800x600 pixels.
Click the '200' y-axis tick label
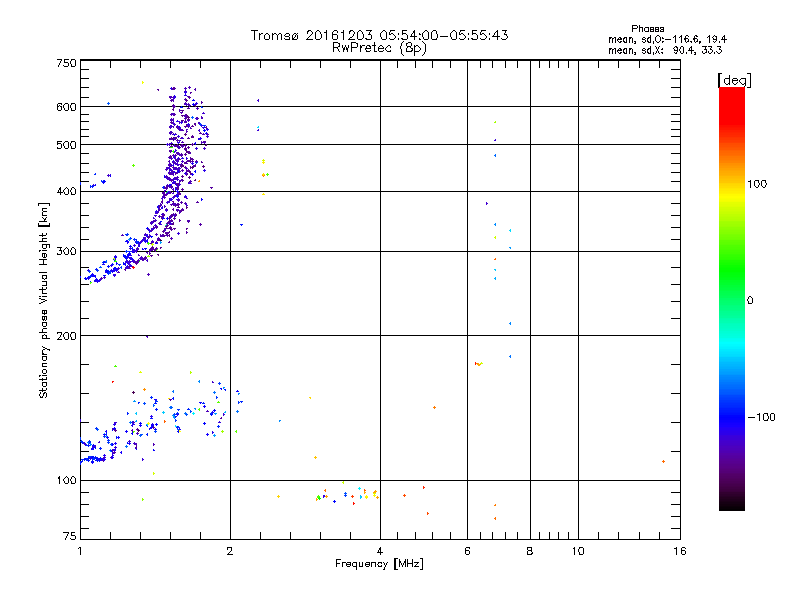click(x=66, y=336)
